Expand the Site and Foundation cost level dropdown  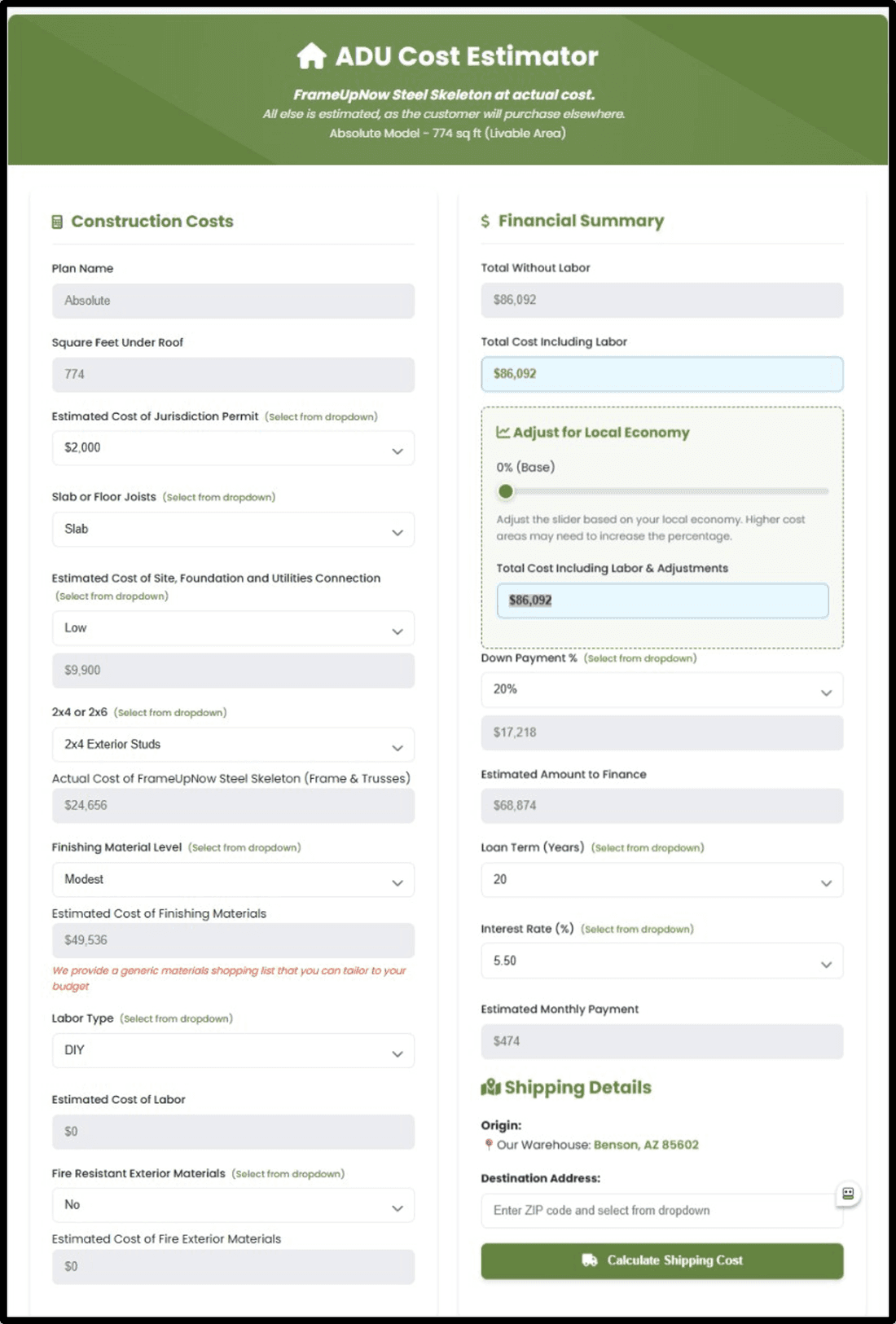pyautogui.click(x=233, y=628)
